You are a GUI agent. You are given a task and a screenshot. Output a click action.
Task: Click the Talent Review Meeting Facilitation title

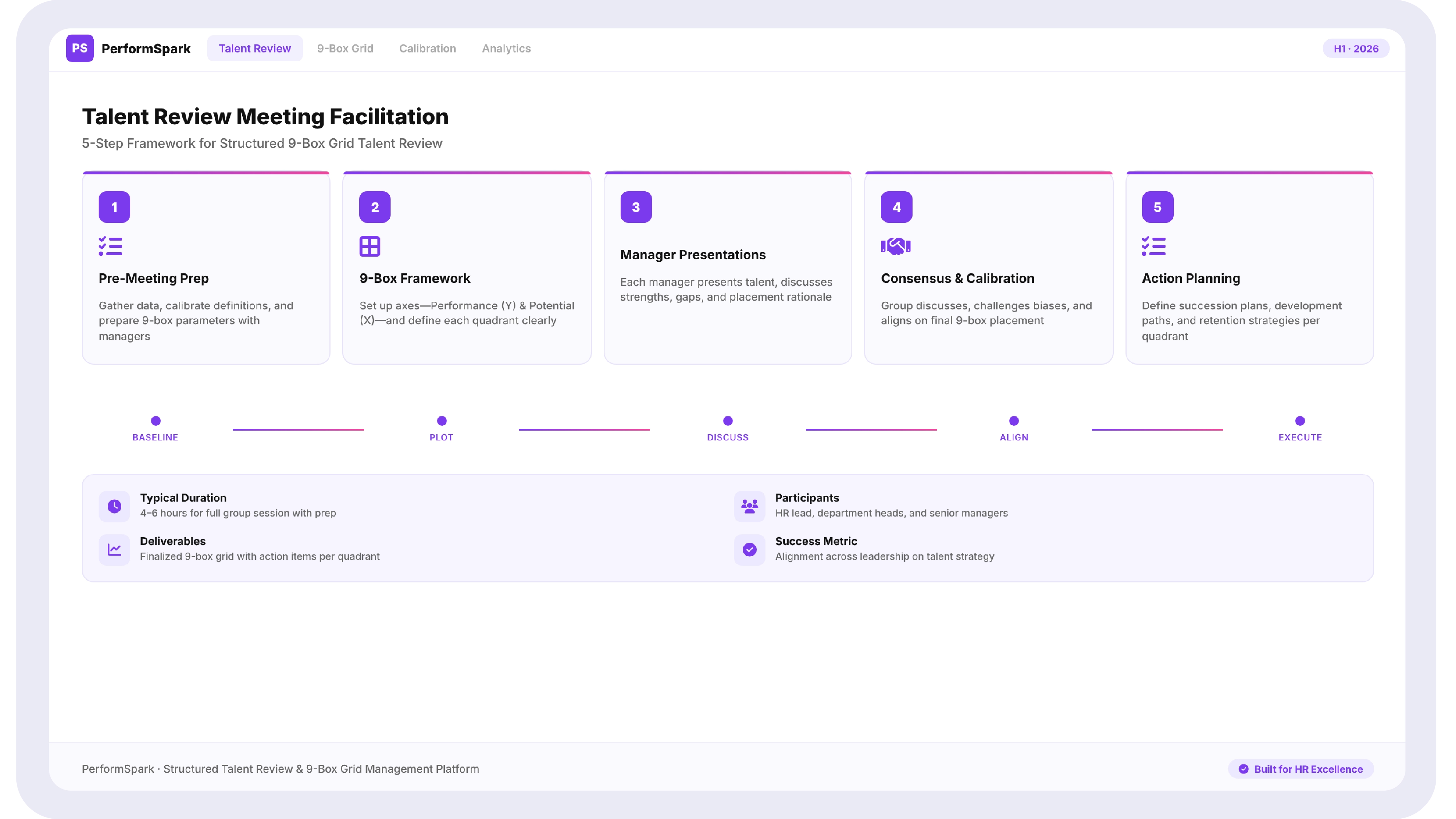pyautogui.click(x=265, y=116)
